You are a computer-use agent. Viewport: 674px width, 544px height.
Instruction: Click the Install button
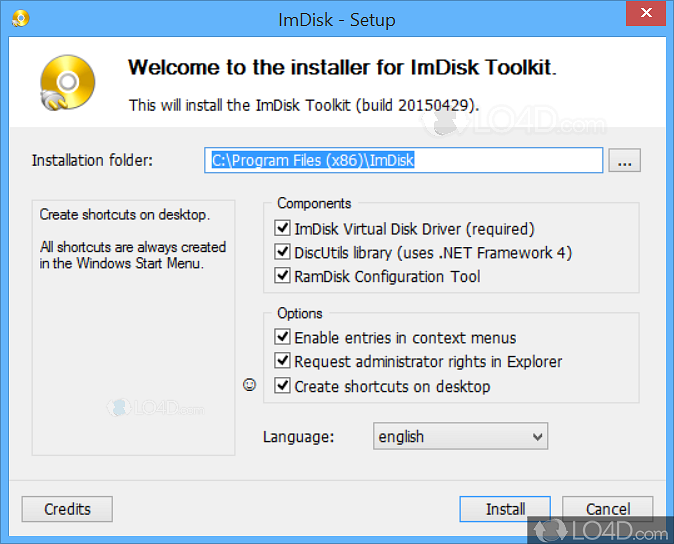pyautogui.click(x=505, y=509)
